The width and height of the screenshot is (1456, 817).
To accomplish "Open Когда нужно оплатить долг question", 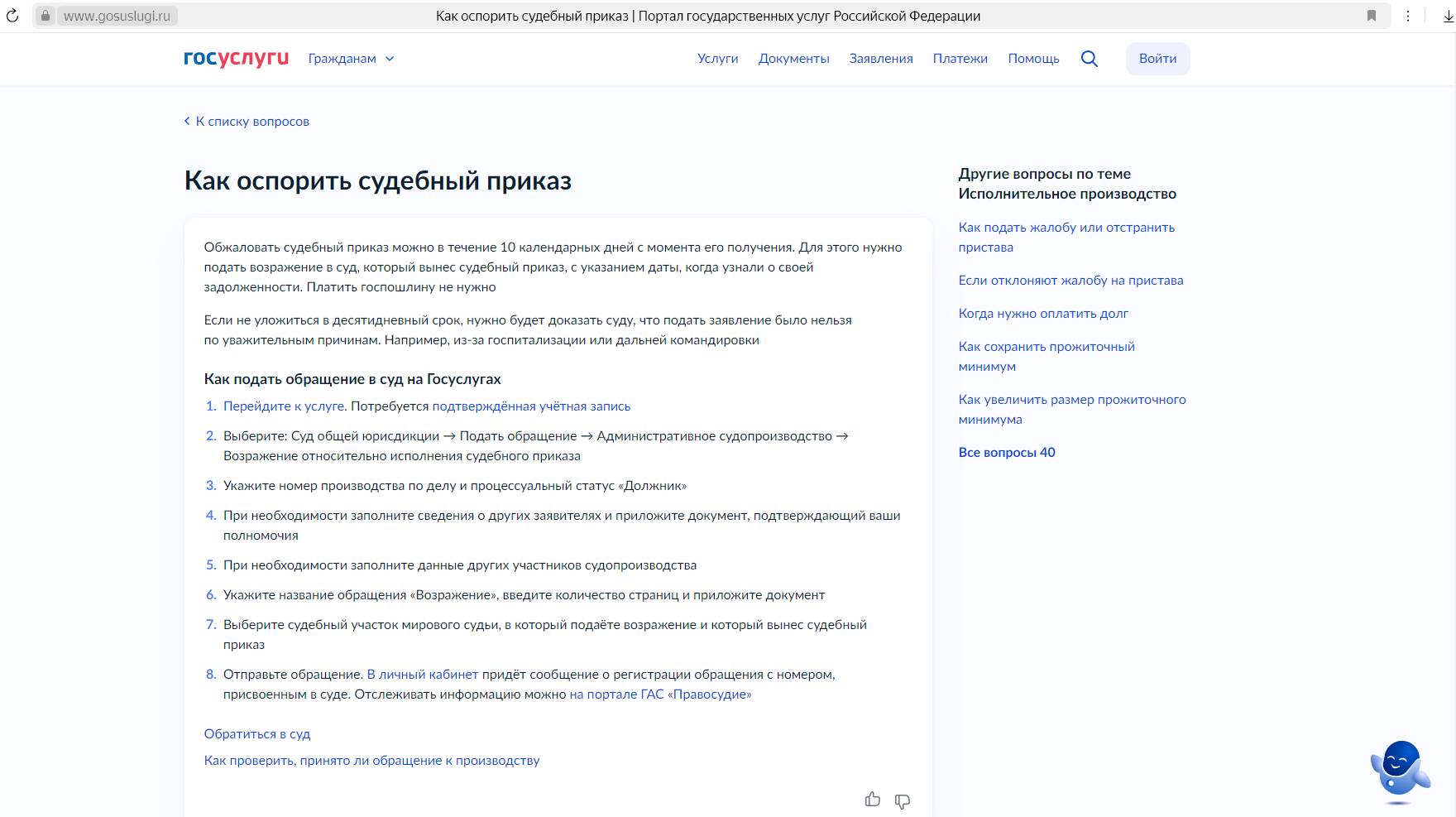I will (x=1042, y=314).
